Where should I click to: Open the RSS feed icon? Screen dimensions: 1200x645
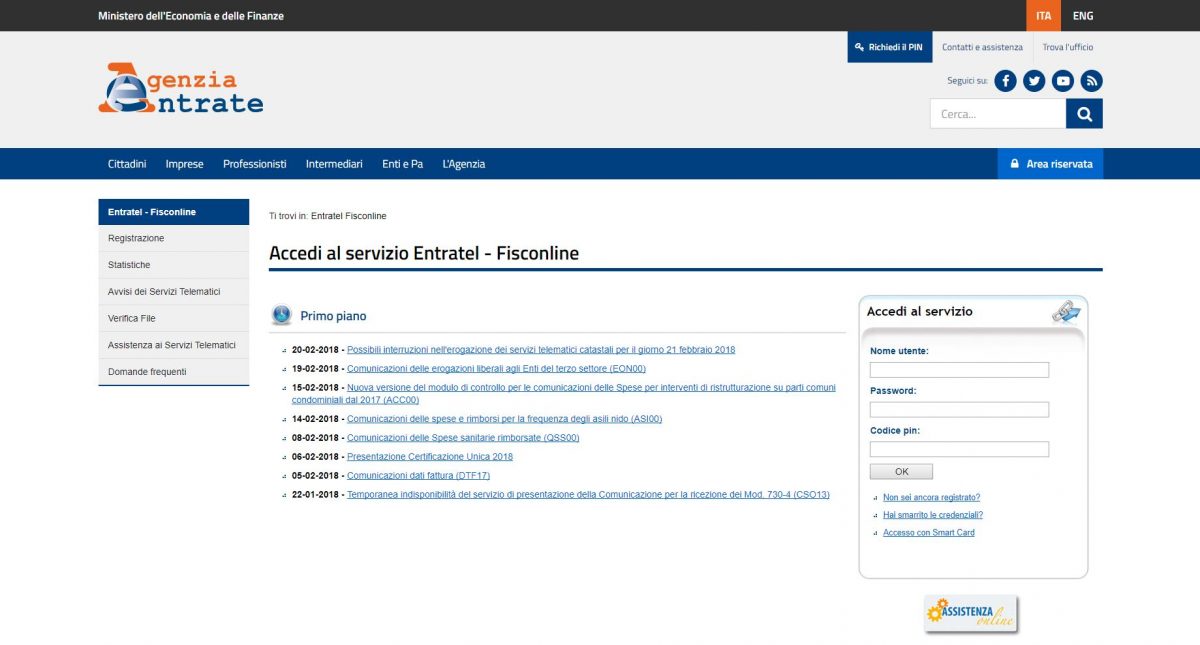pyautogui.click(x=1092, y=81)
